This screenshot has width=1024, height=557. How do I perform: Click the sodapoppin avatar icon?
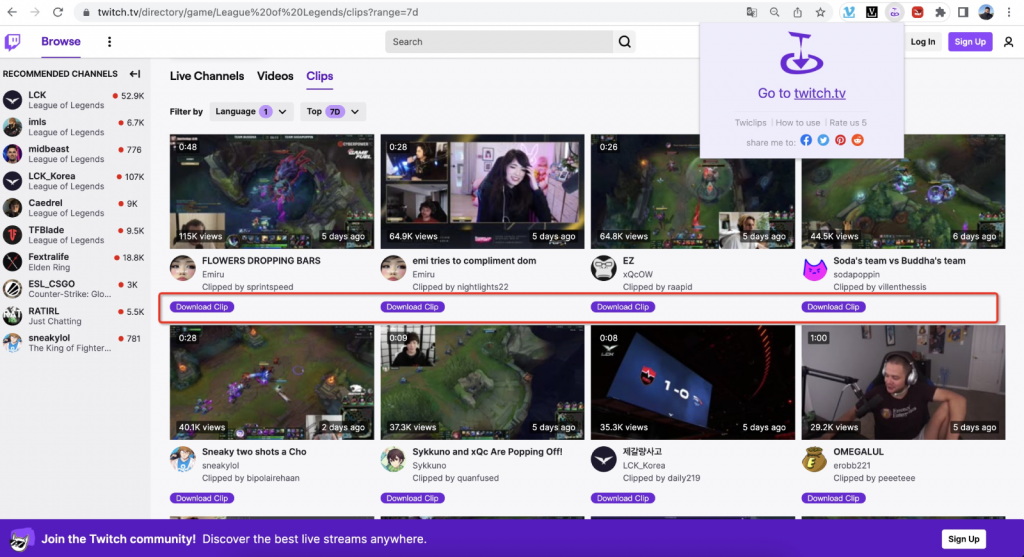point(814,268)
